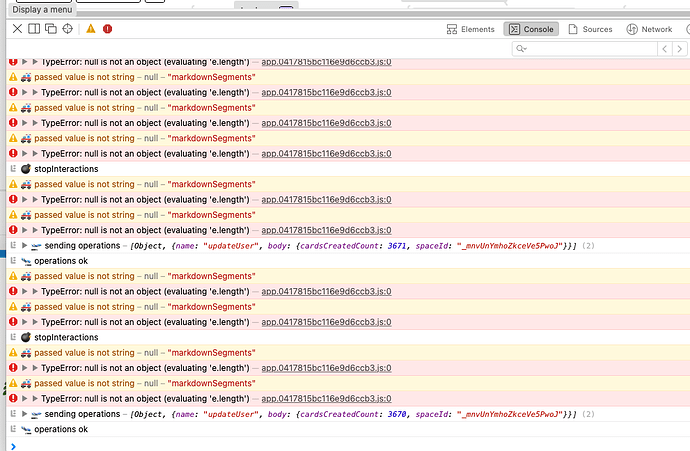
Task: Click the first stopInteractions log message
Action: point(66,169)
